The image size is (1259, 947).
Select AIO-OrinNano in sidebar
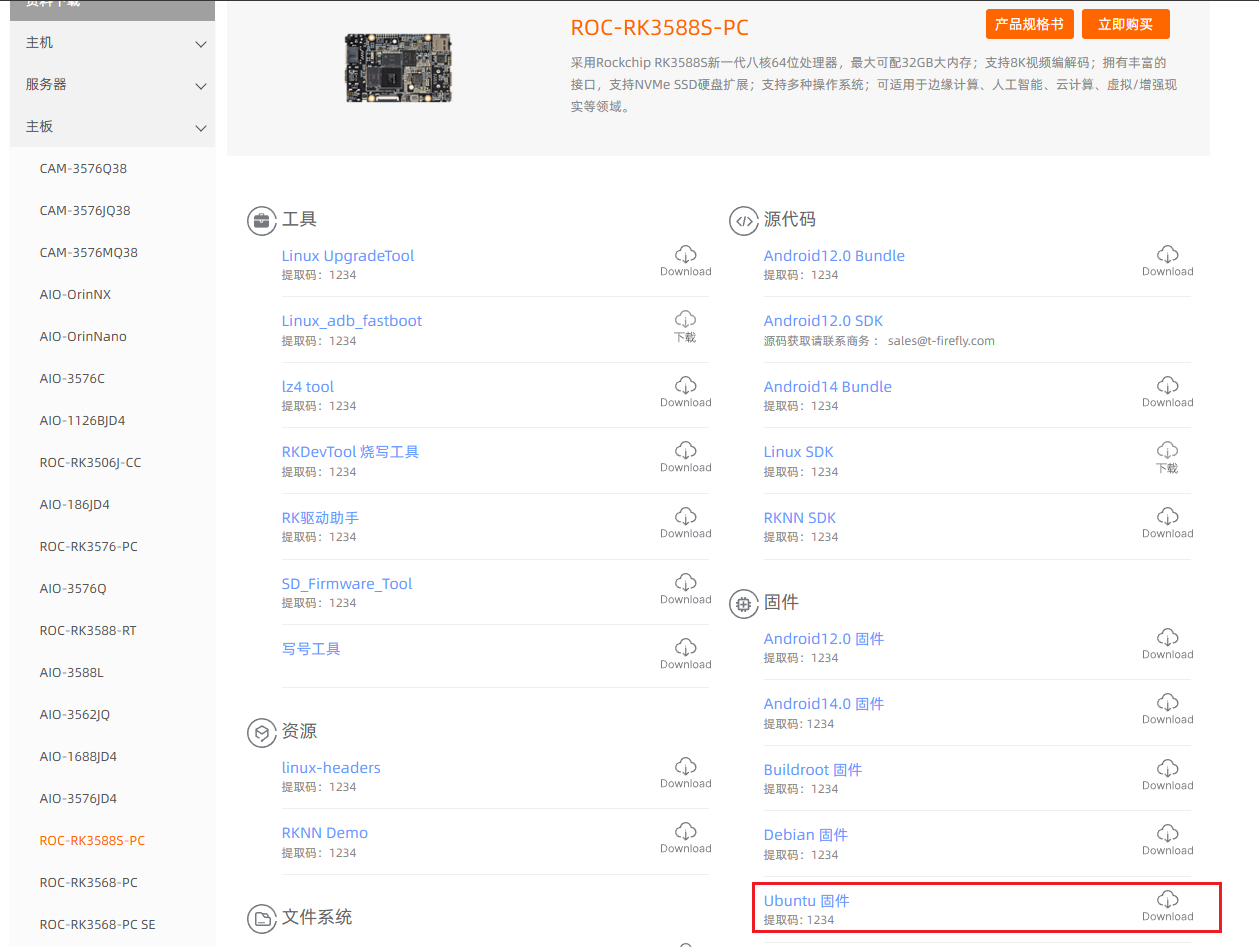click(83, 337)
